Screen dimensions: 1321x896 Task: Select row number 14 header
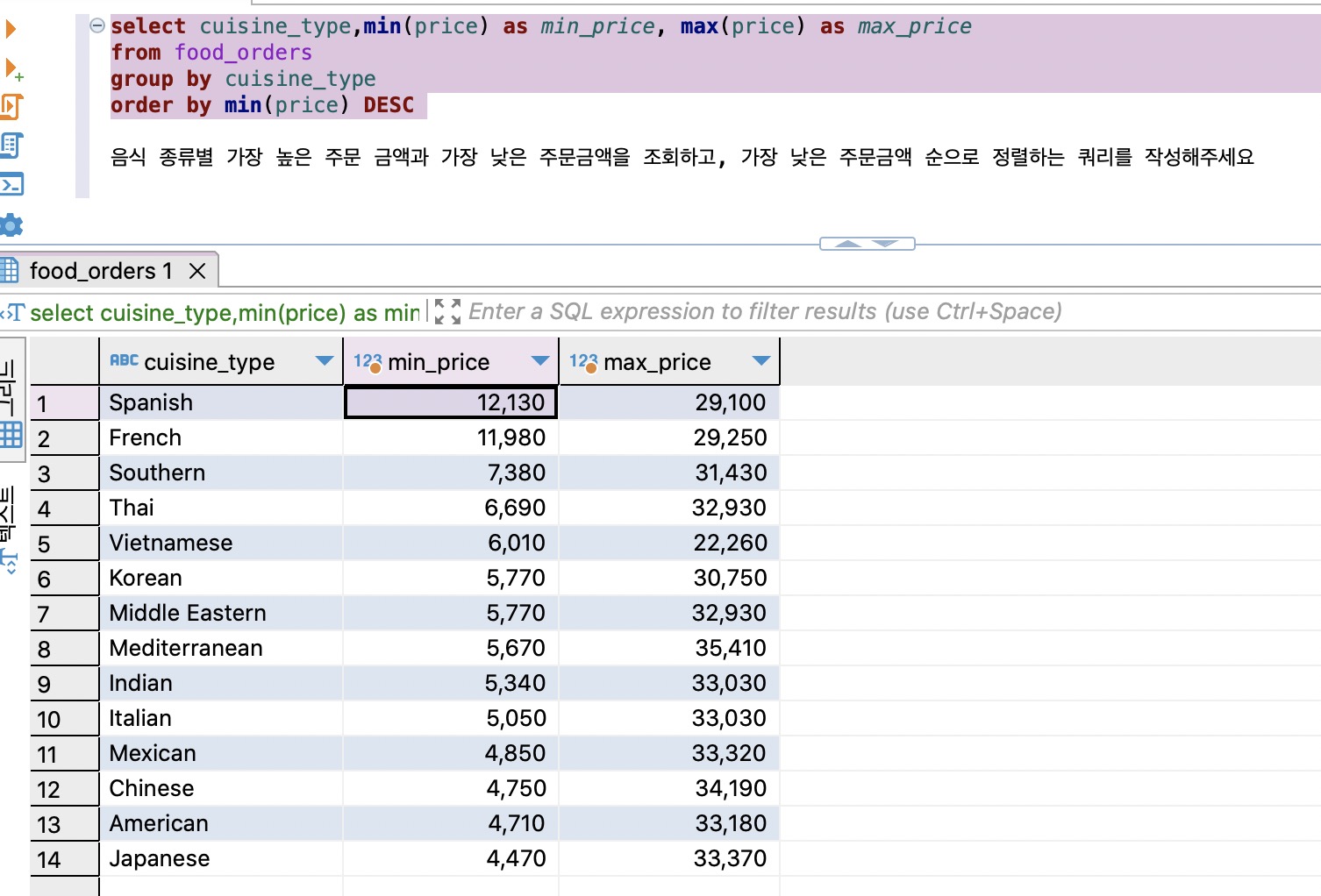coord(64,859)
